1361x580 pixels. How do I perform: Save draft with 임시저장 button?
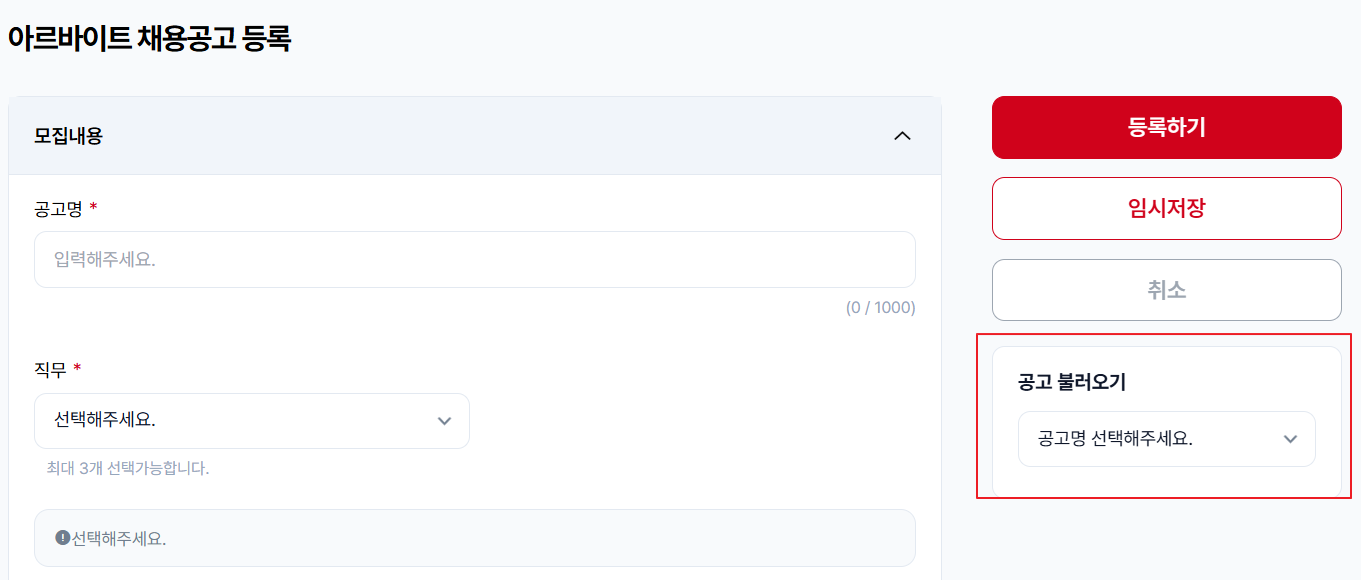tap(1166, 208)
